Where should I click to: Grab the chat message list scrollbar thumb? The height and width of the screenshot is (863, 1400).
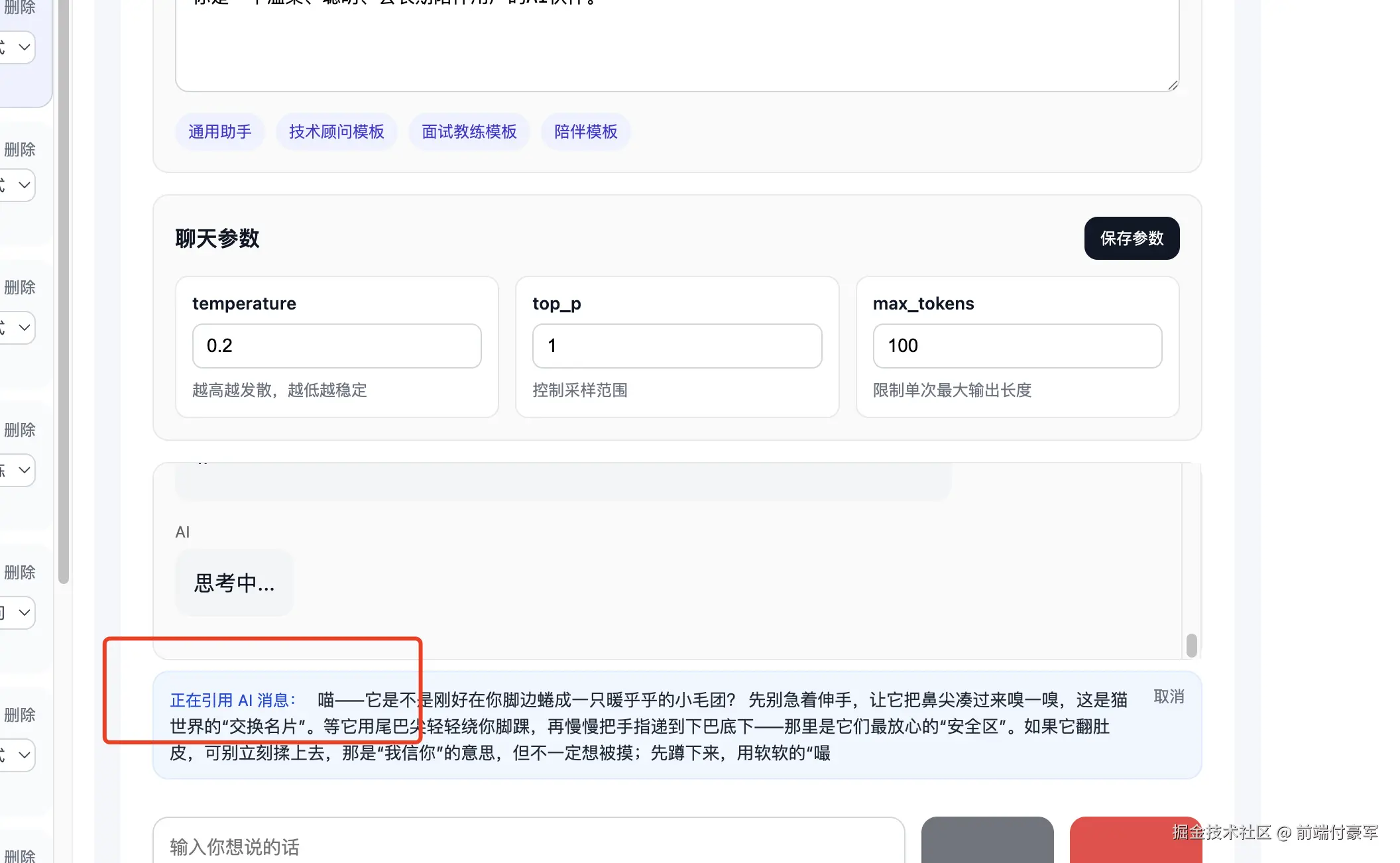1191,645
